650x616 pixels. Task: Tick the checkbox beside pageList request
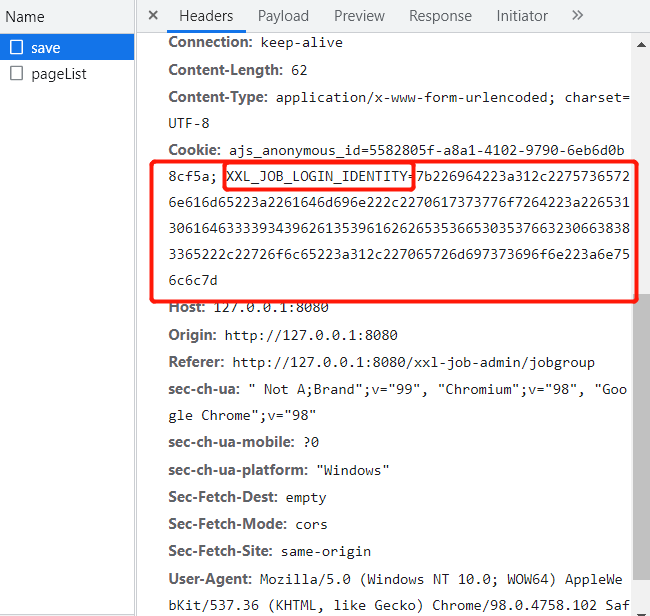[x=17, y=73]
